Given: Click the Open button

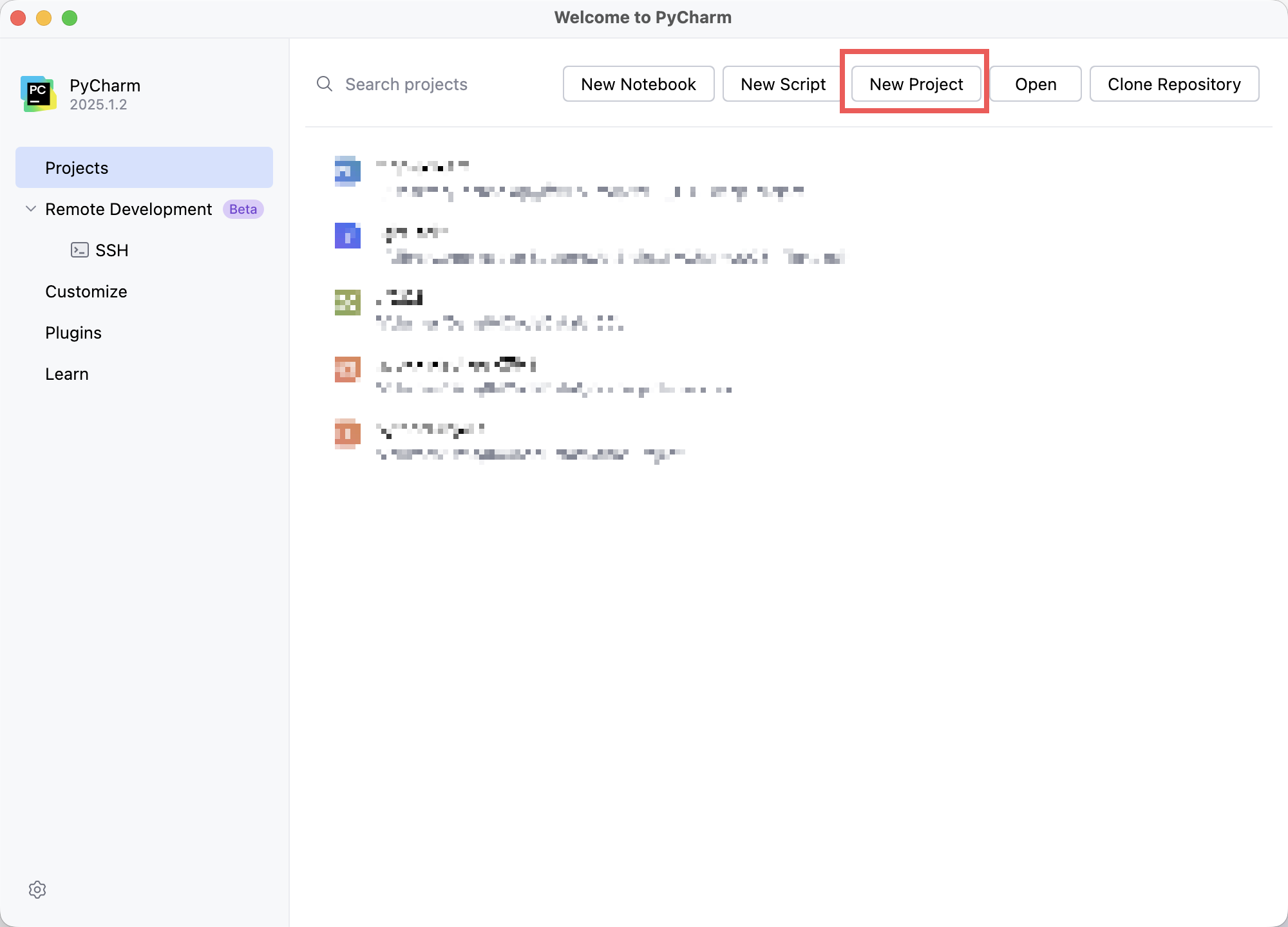Looking at the screenshot, I should [1036, 84].
